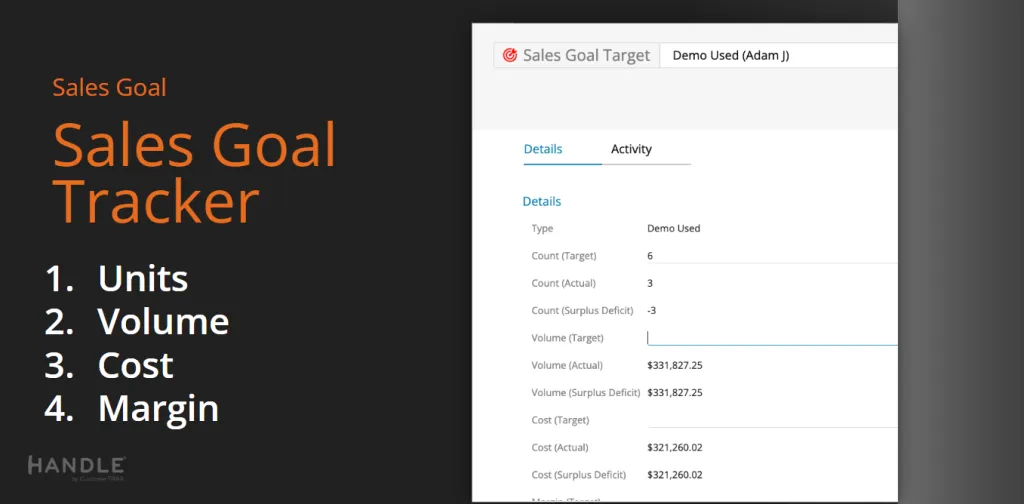Click the Volume (Target) label

(x=567, y=338)
